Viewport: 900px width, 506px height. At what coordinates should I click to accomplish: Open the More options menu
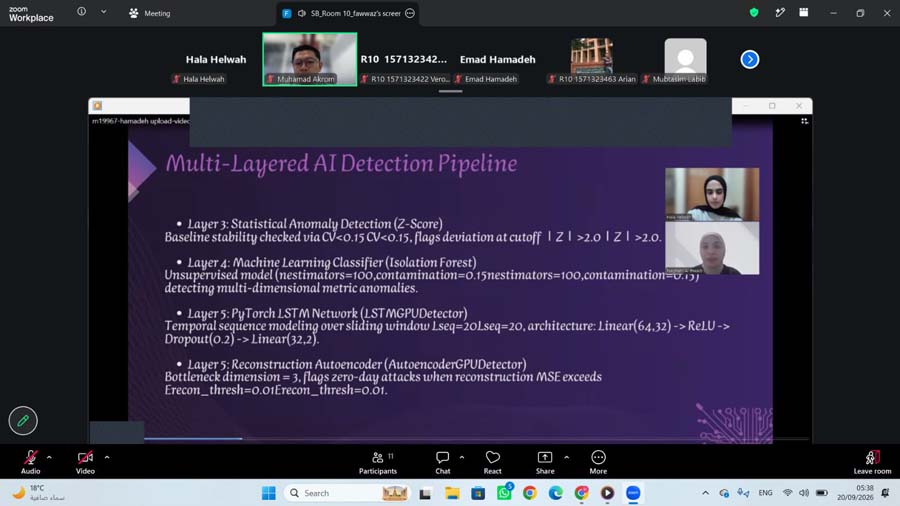(x=598, y=462)
